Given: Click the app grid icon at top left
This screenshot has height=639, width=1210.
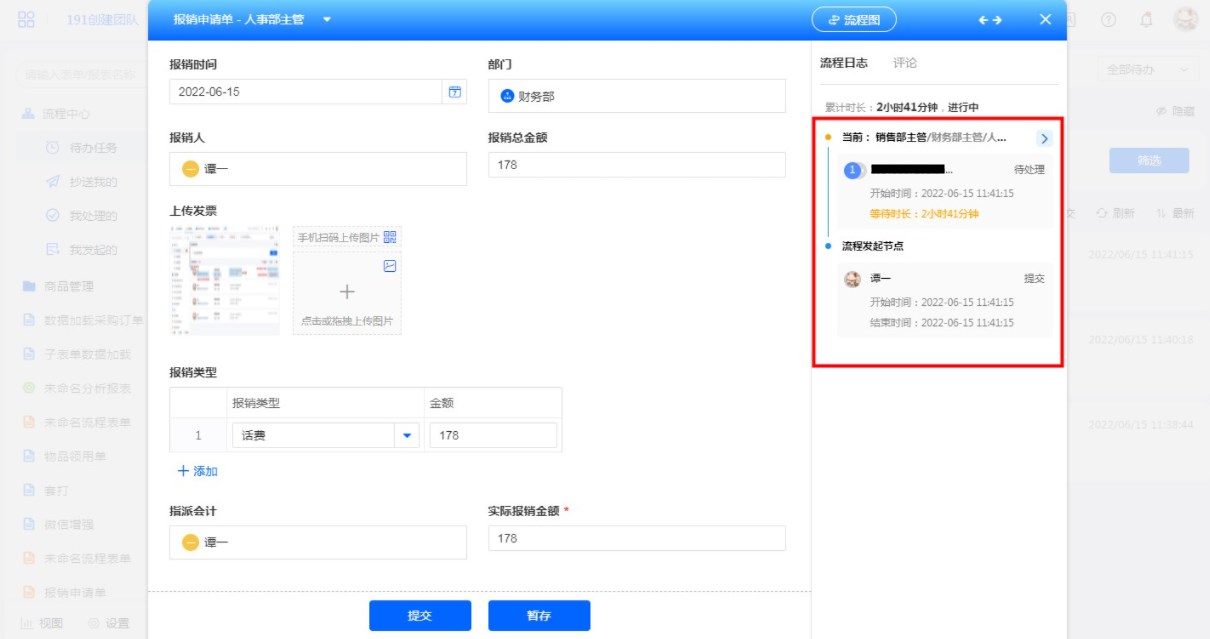Looking at the screenshot, I should 26,20.
